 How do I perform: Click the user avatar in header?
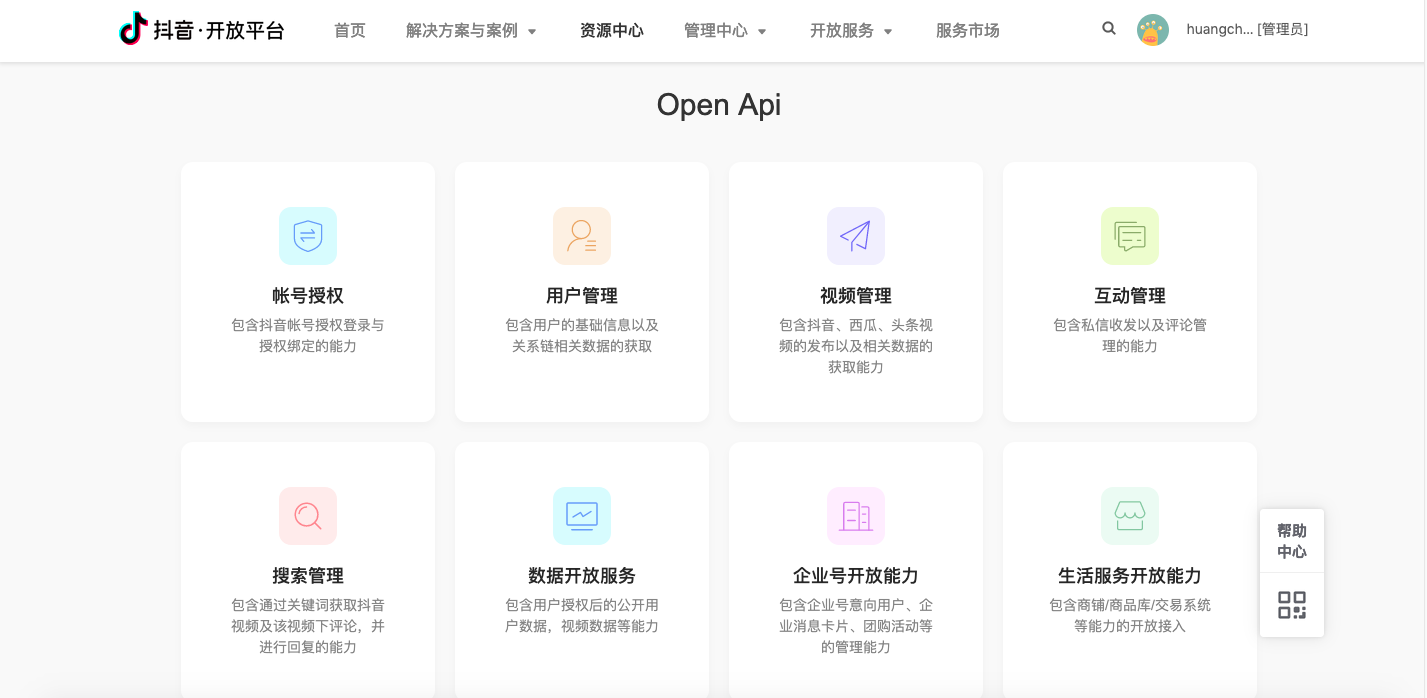(x=1153, y=30)
